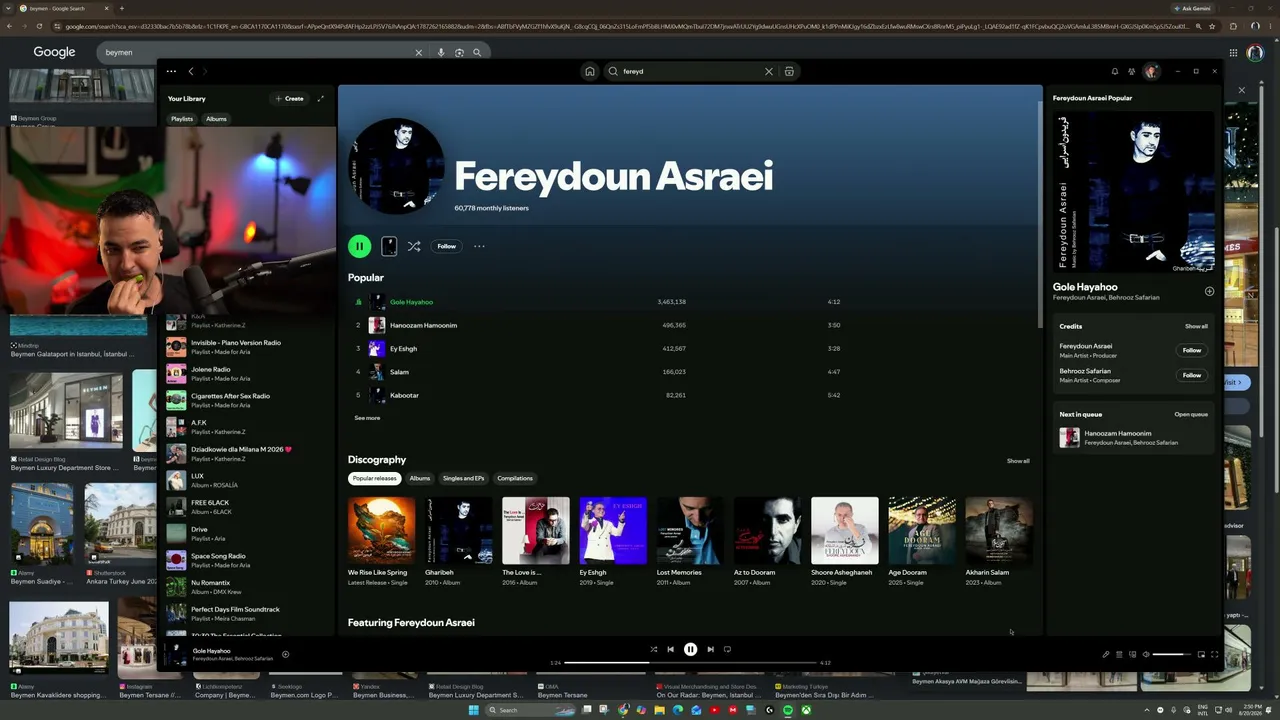
Task: Expand Your Library panel
Action: (x=321, y=98)
